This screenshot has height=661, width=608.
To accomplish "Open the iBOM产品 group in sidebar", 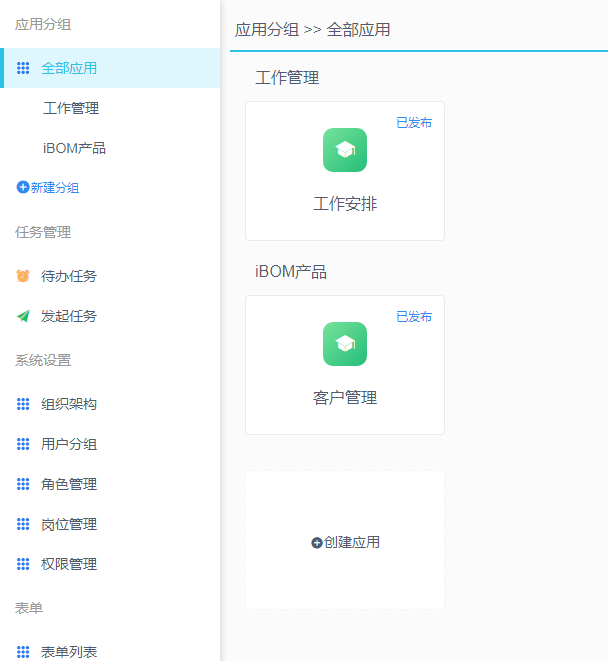I will [74, 148].
